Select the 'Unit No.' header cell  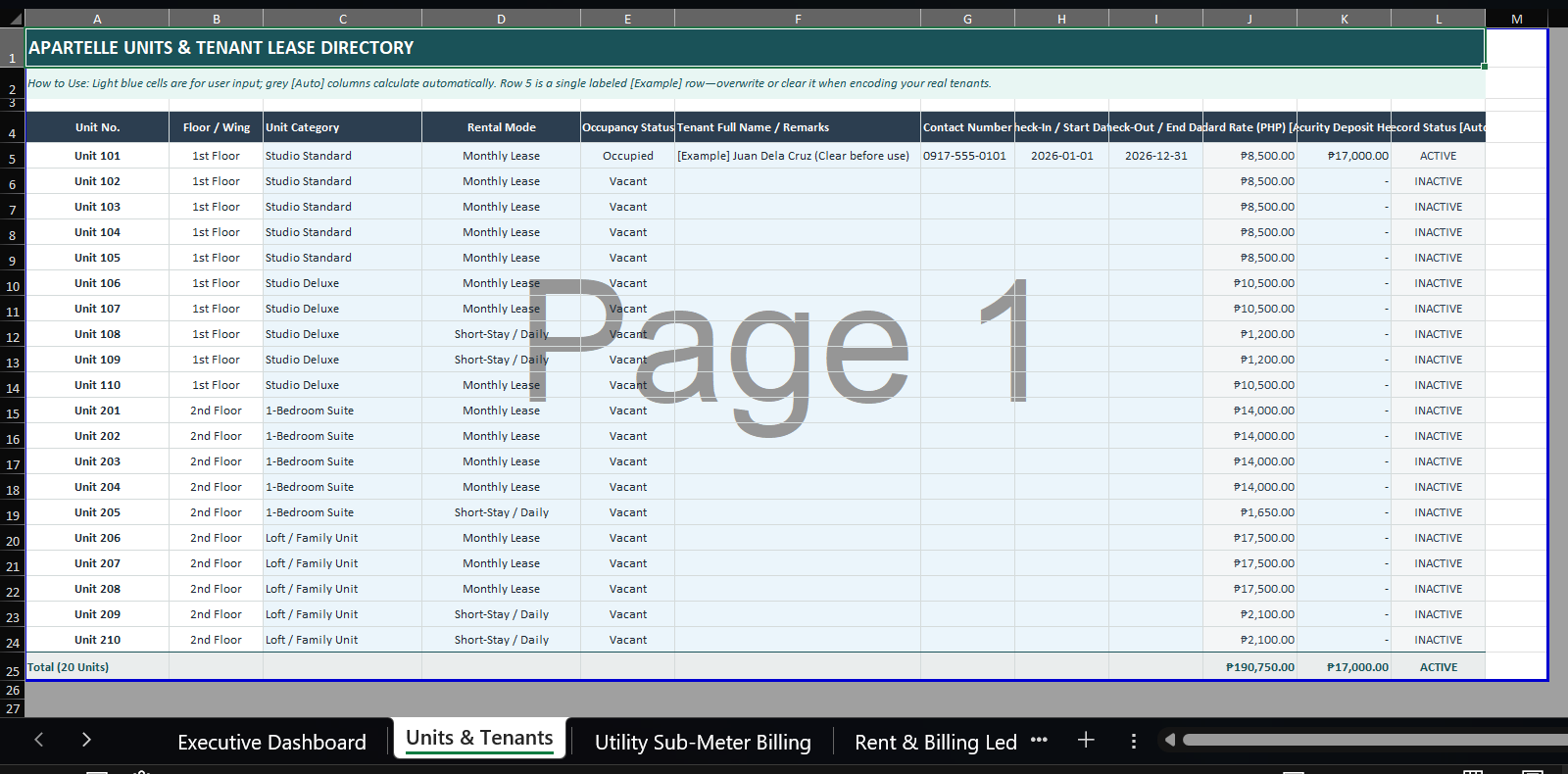click(97, 127)
